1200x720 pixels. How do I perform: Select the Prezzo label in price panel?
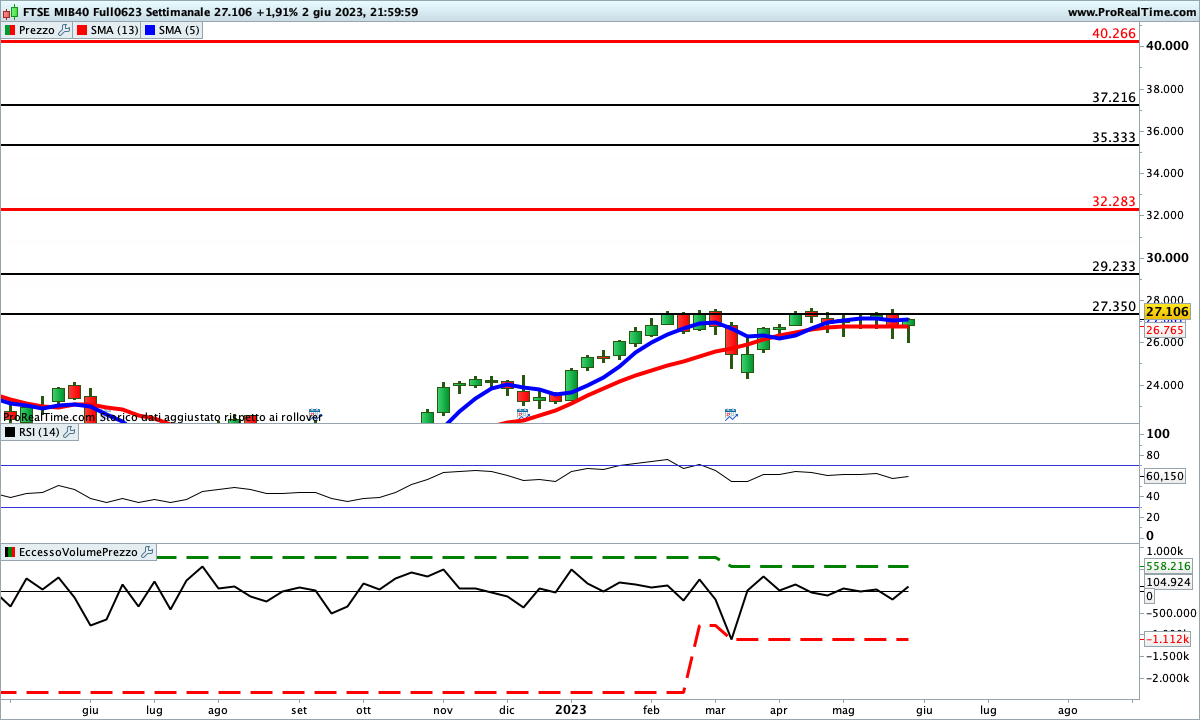coord(37,30)
